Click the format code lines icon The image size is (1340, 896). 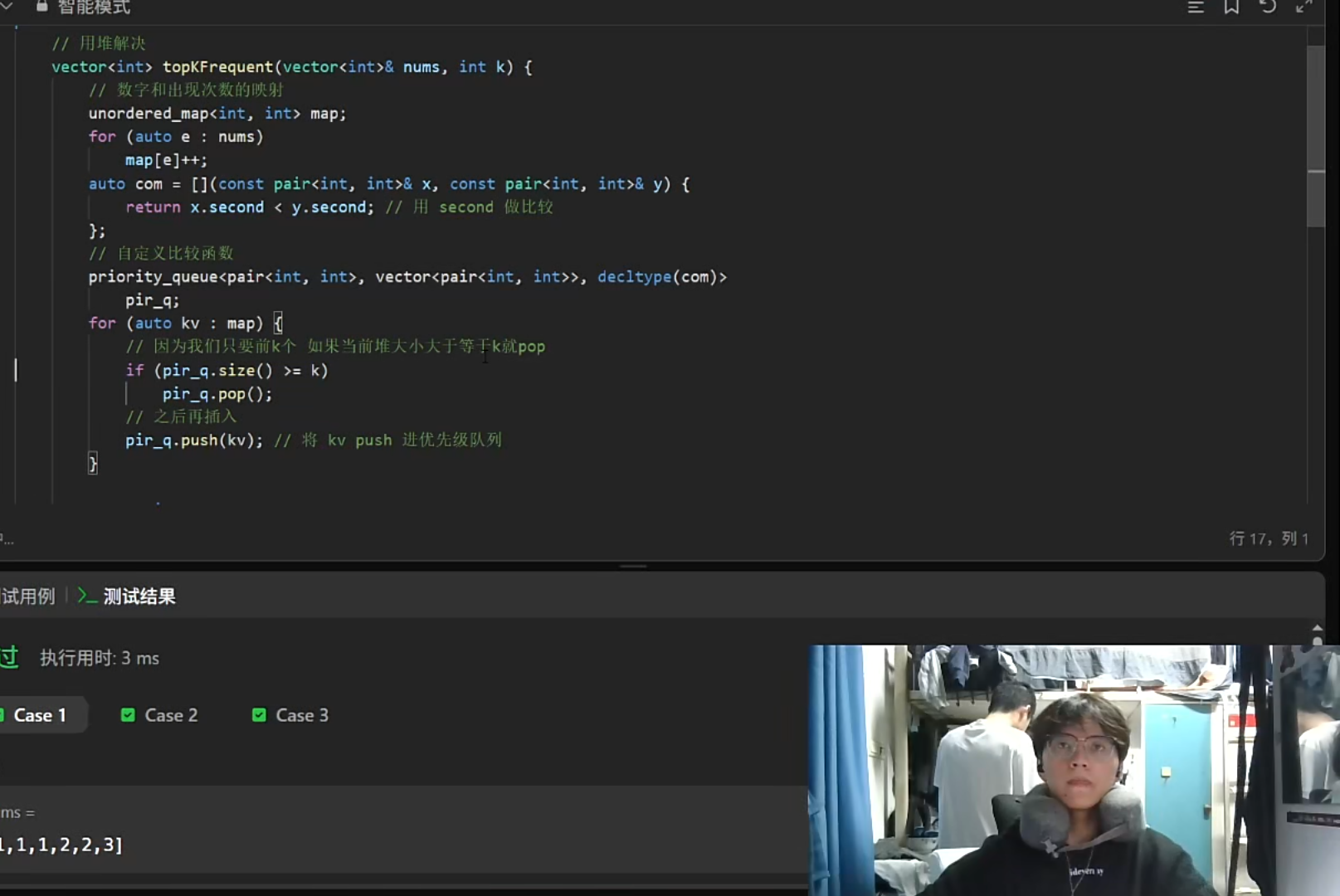pos(1196,7)
